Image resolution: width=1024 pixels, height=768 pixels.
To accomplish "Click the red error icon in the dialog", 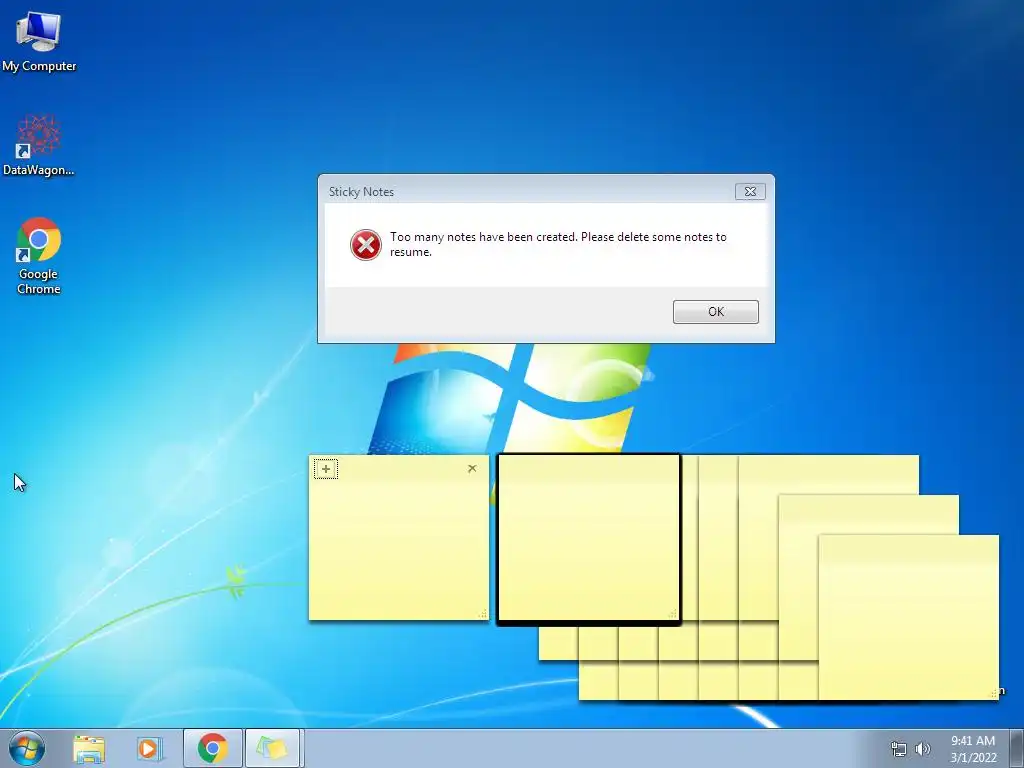I will 366,245.
